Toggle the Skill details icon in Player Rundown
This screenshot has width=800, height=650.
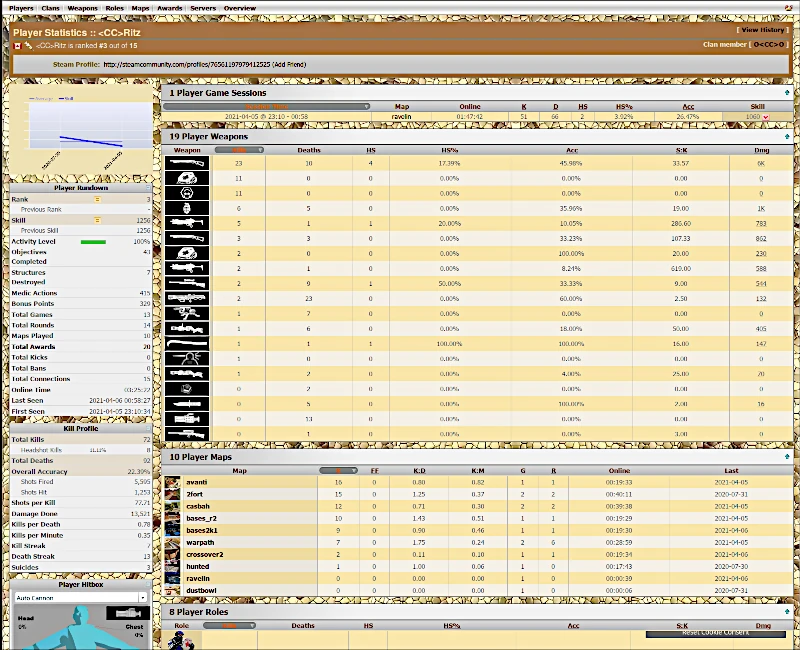[97, 220]
